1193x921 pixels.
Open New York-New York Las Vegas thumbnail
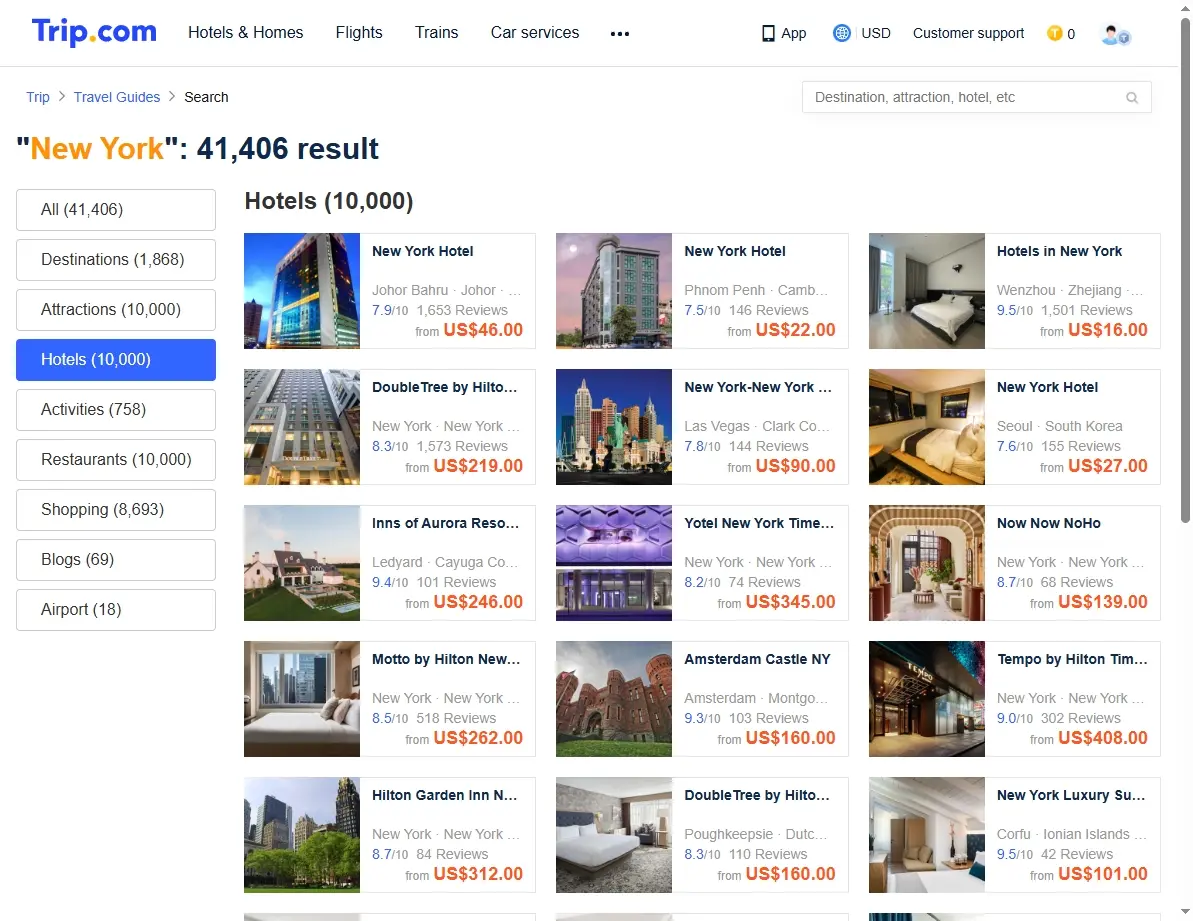tap(614, 427)
